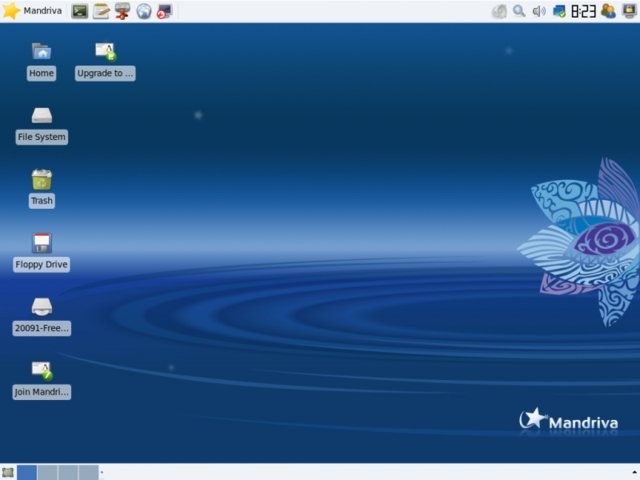Image resolution: width=640 pixels, height=480 pixels.
Task: Select the 20091-Free... disc icon
Action: coord(42,316)
